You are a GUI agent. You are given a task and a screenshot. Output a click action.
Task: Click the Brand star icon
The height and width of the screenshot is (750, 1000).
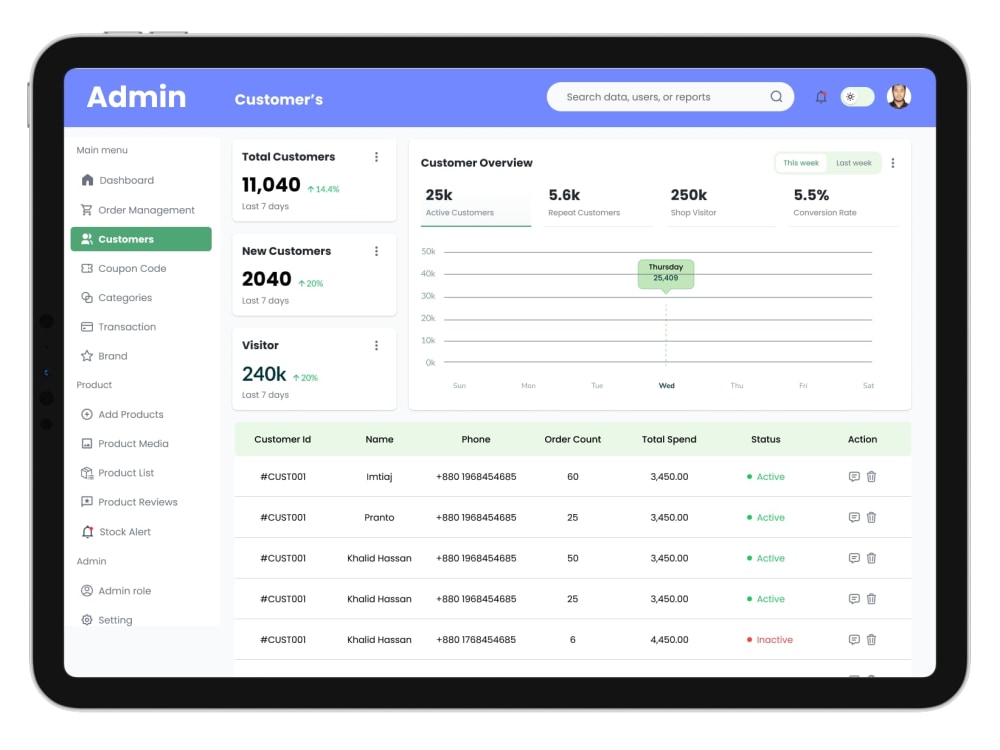pos(87,356)
